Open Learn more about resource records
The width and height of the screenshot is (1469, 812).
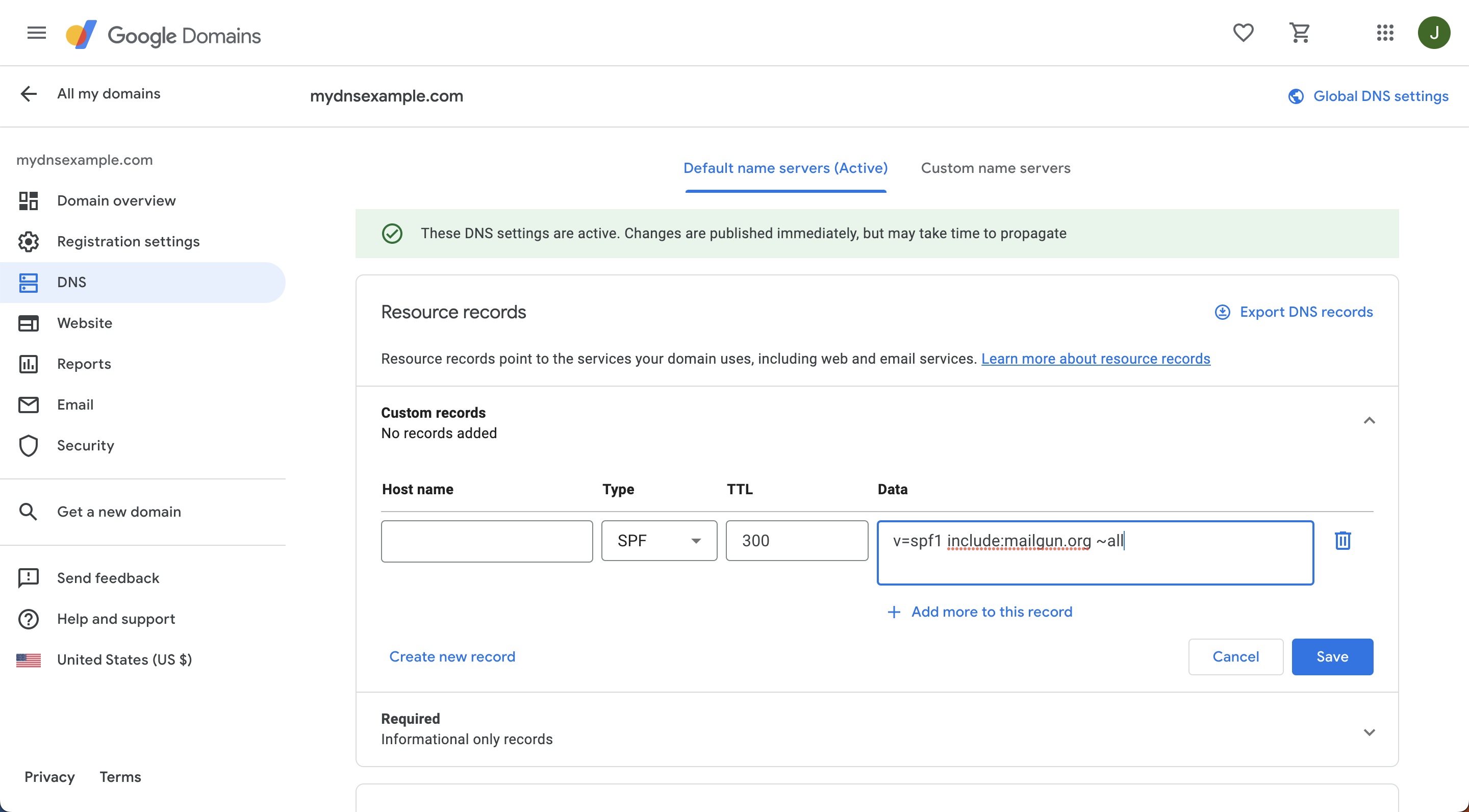1096,359
